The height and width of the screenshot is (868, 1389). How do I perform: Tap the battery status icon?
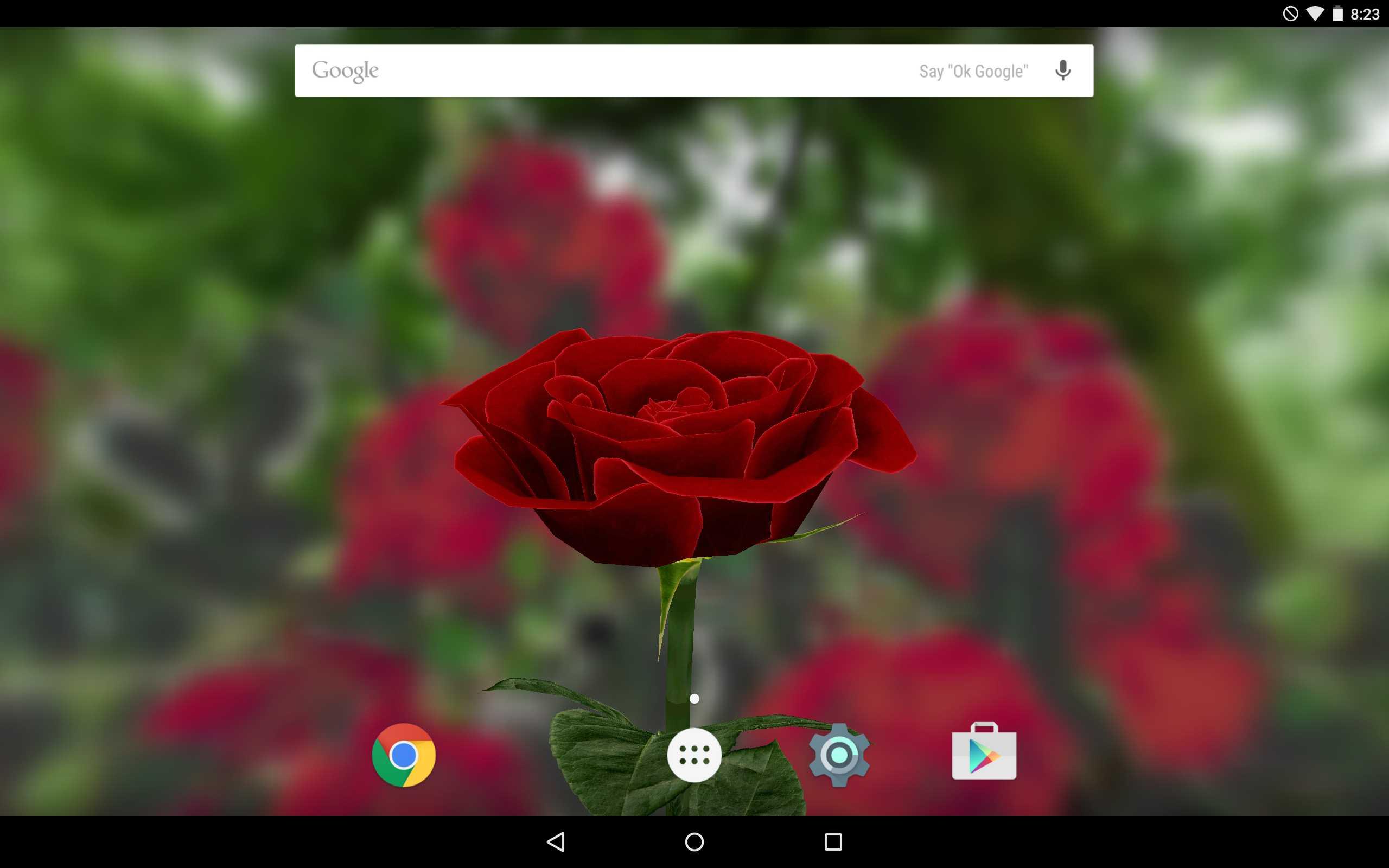pyautogui.click(x=1338, y=14)
